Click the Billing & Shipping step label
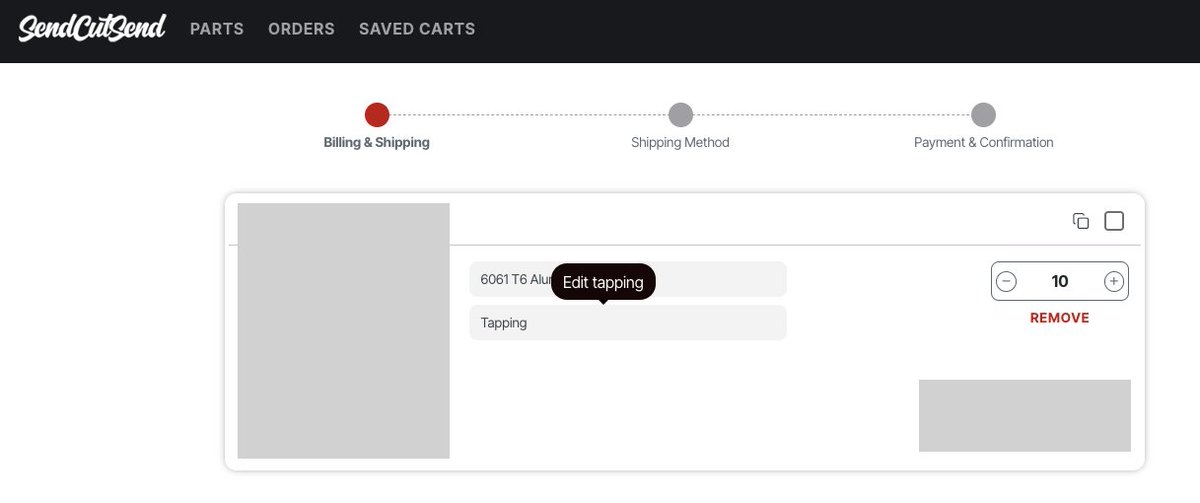The width and height of the screenshot is (1200, 503). [x=377, y=142]
